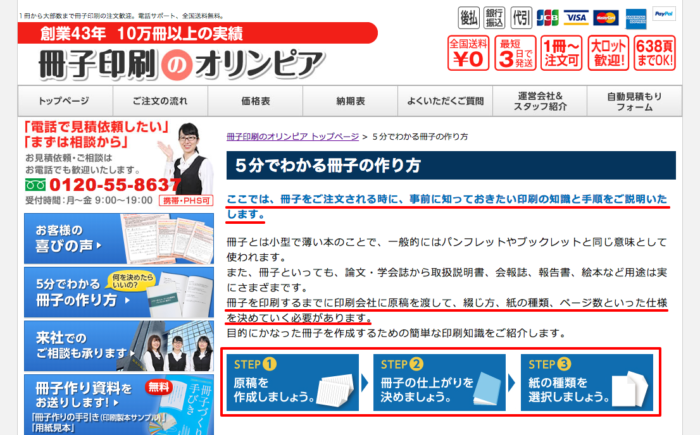Click the phone number 0120-55-8637

[x=115, y=184]
